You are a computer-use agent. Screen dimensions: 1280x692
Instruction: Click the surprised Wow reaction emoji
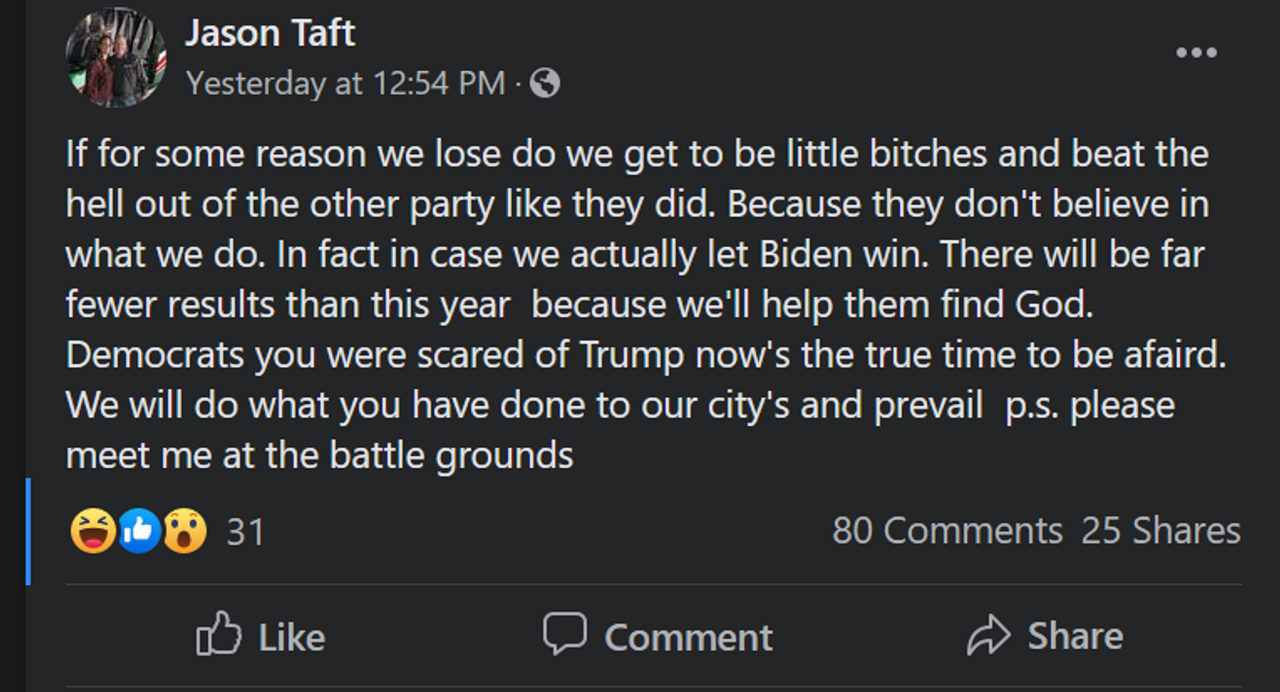click(185, 531)
